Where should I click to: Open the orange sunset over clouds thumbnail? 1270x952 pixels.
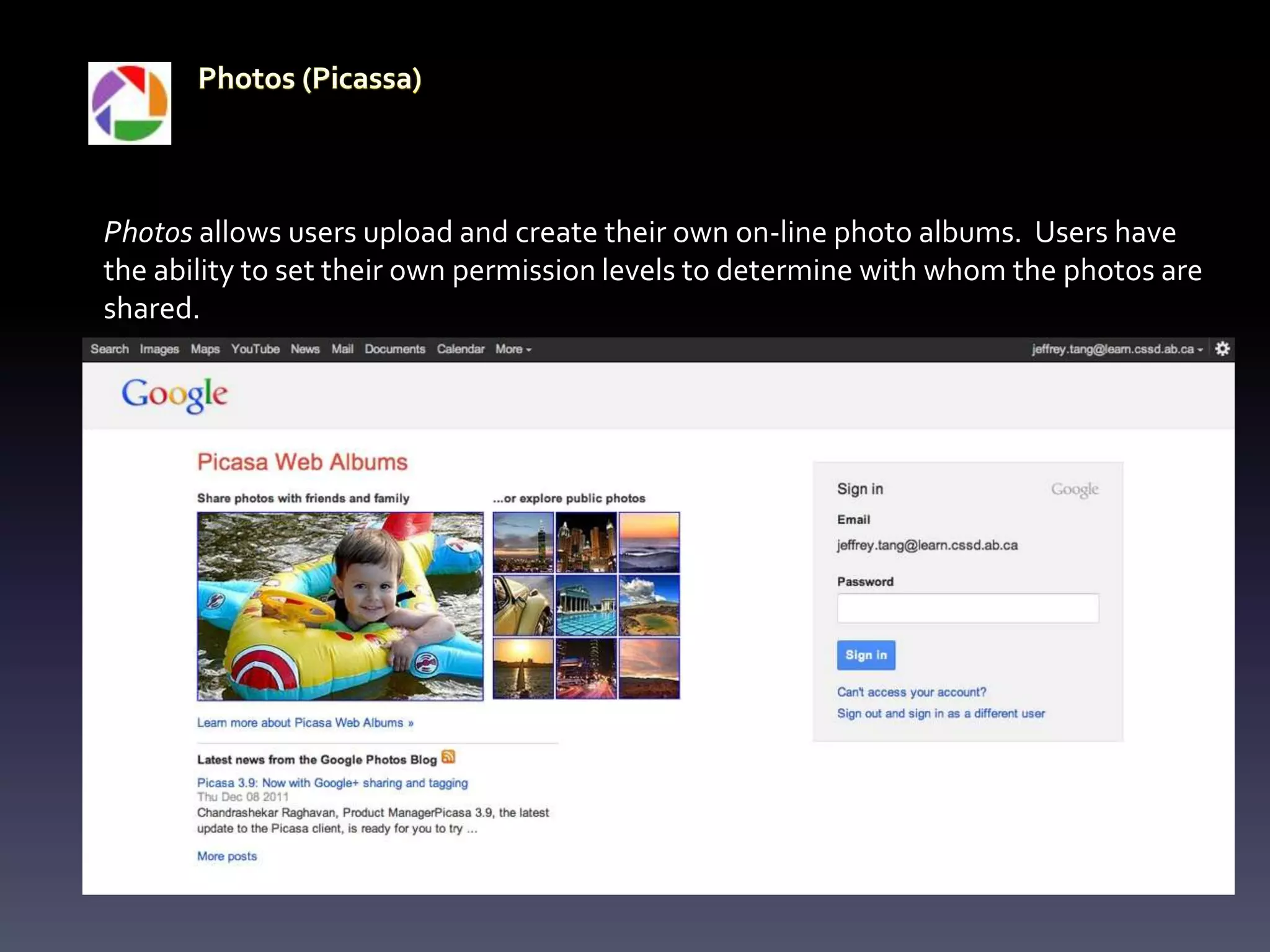coord(649,542)
